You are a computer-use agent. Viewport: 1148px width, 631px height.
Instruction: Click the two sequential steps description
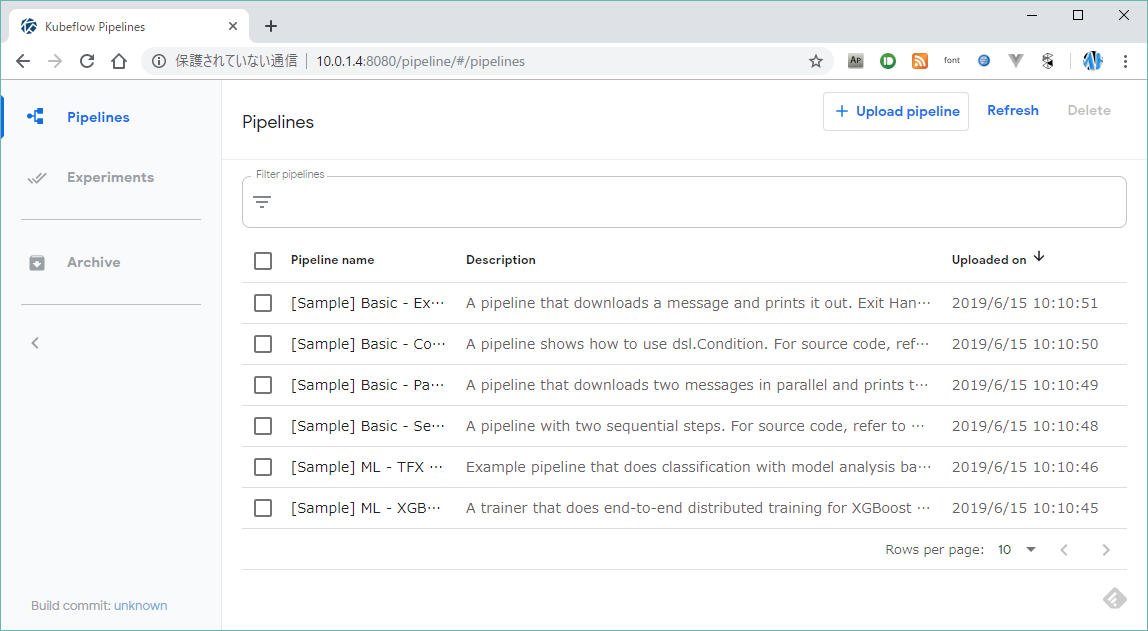(698, 426)
